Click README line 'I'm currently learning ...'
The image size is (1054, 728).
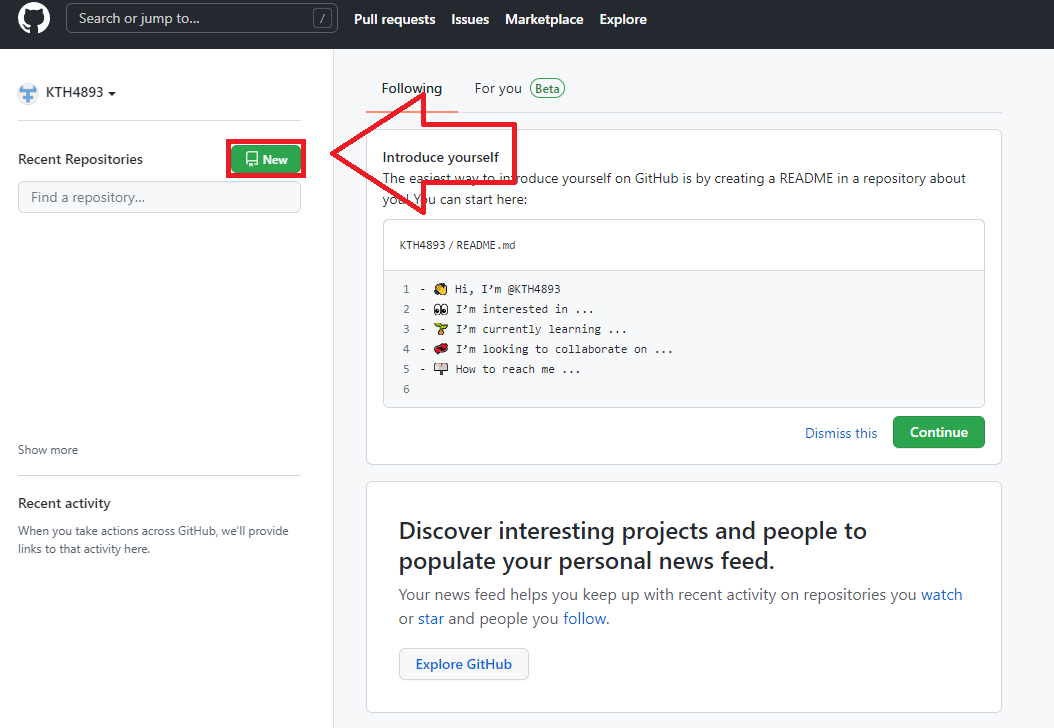[541, 329]
